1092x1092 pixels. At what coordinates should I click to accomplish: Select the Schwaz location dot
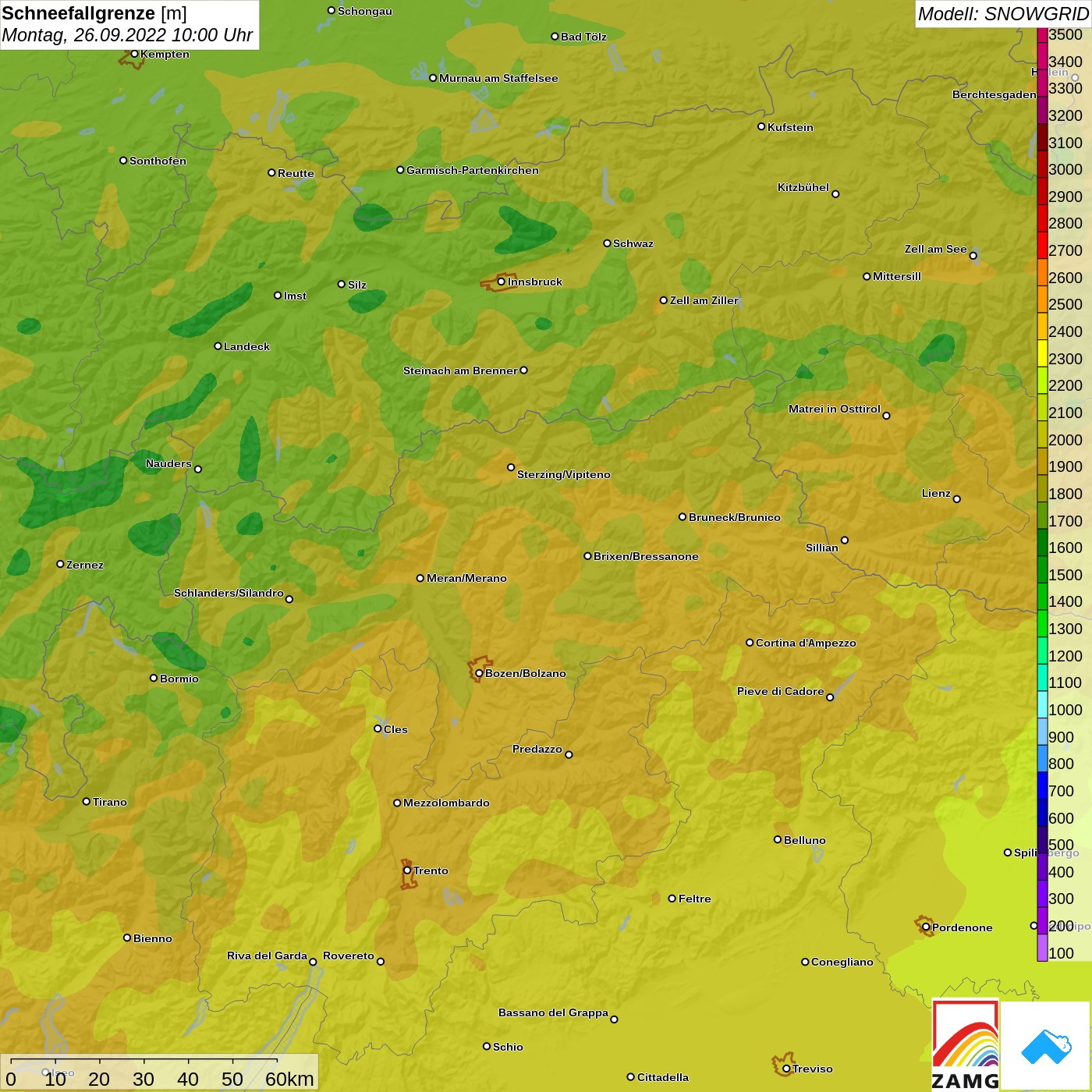click(607, 243)
